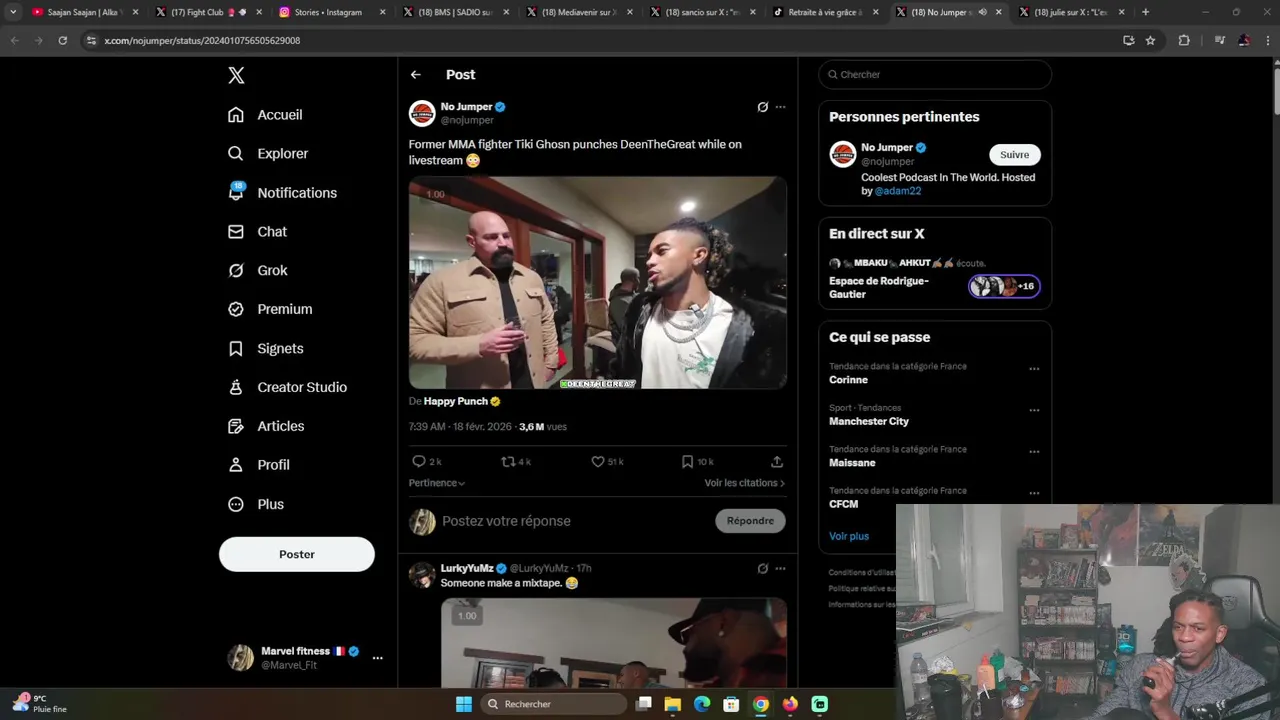Click reply icon with 2 k count
This screenshot has width=1280, height=720.
pos(419,462)
